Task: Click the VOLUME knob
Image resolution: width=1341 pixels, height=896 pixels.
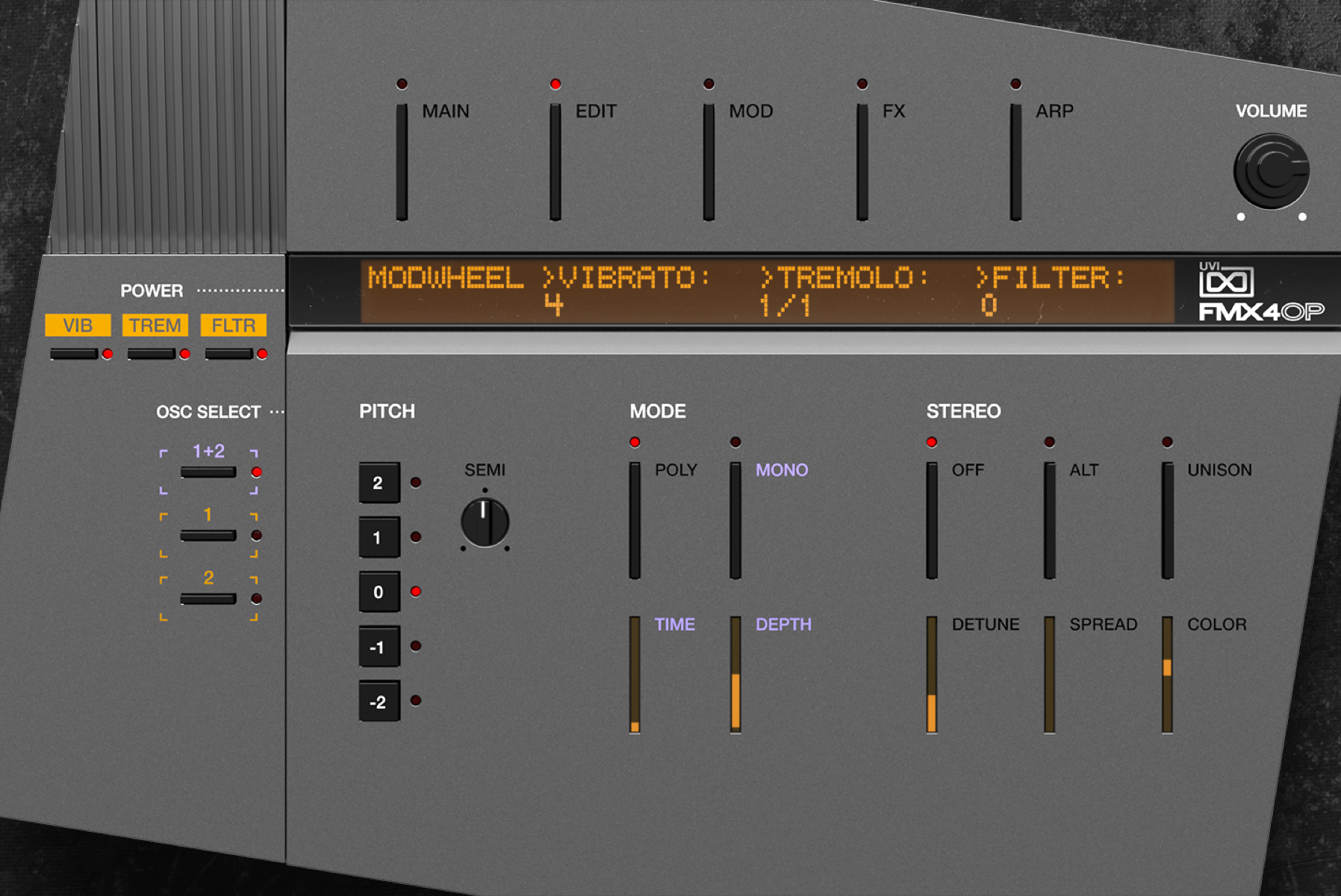Action: point(1270,170)
